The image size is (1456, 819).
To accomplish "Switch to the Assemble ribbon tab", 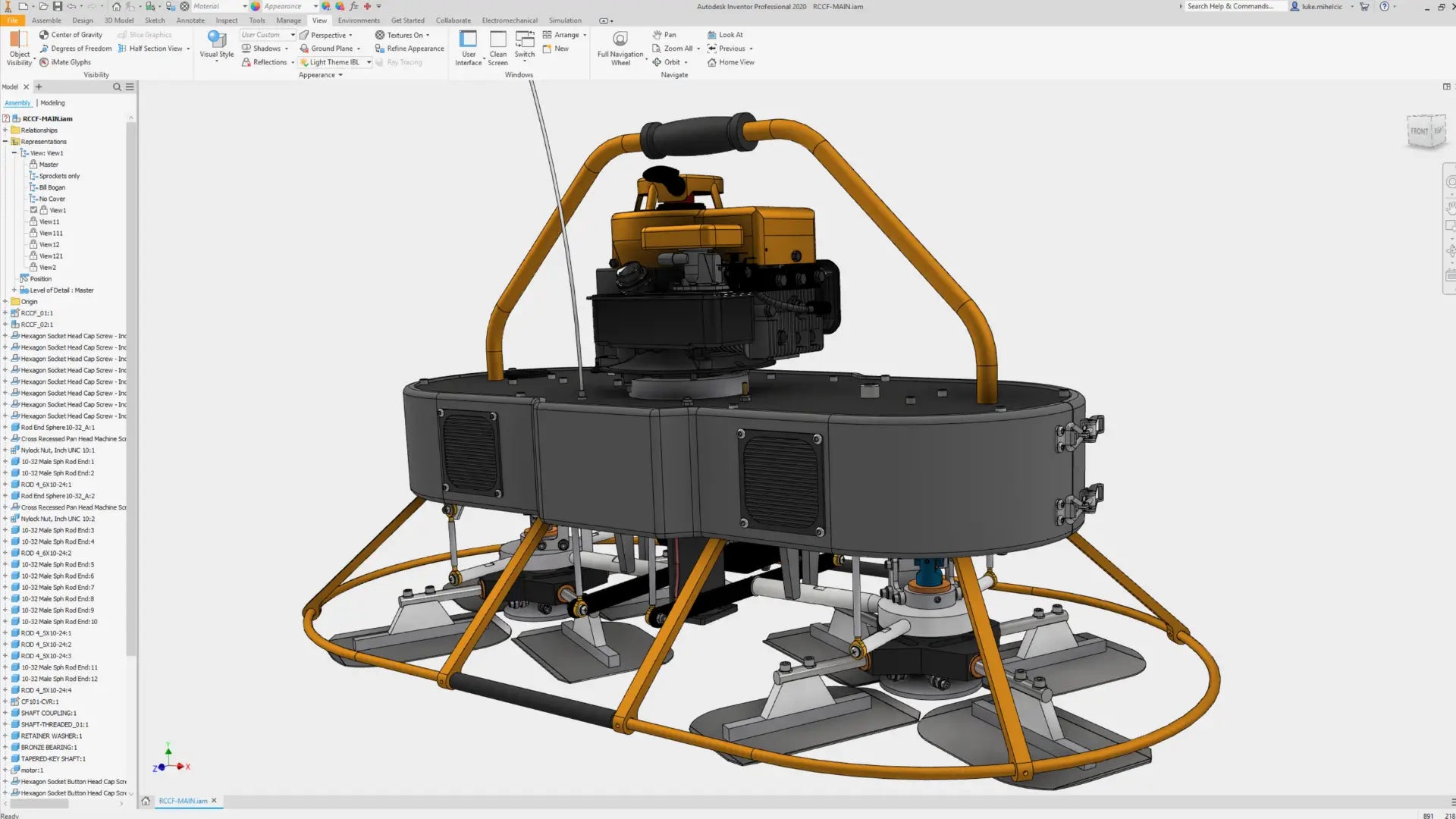I will coord(46,20).
